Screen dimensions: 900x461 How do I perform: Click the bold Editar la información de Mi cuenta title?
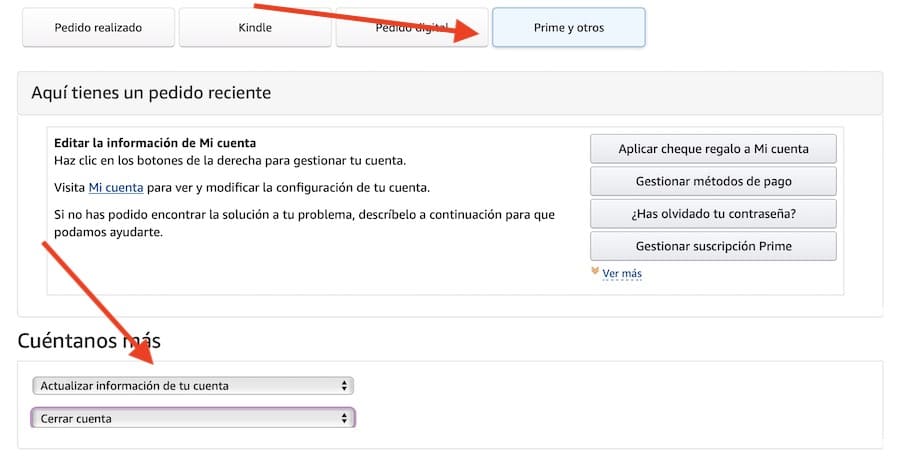pyautogui.click(x=155, y=142)
